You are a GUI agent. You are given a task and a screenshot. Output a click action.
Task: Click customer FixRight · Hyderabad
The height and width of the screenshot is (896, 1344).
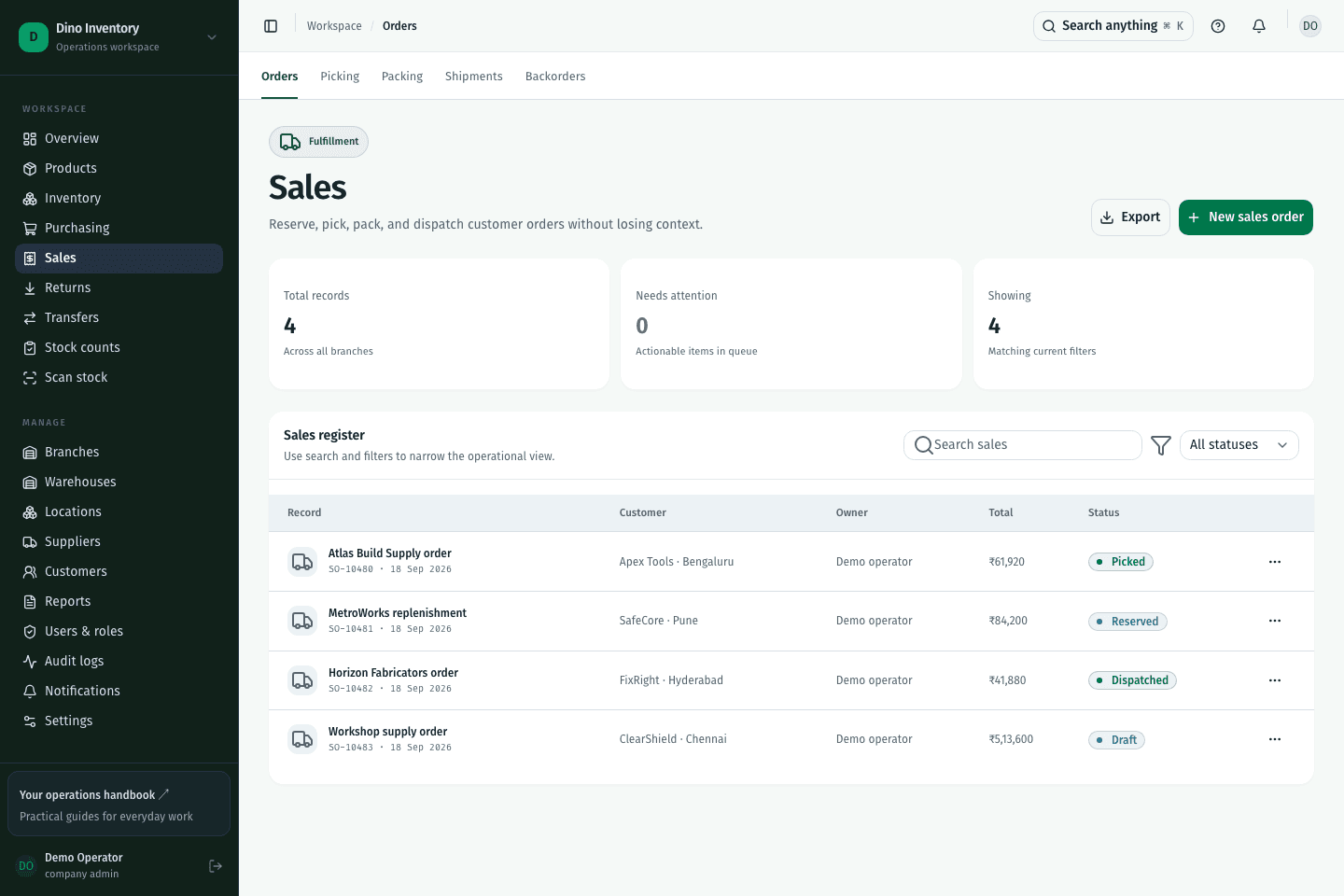coord(671,680)
